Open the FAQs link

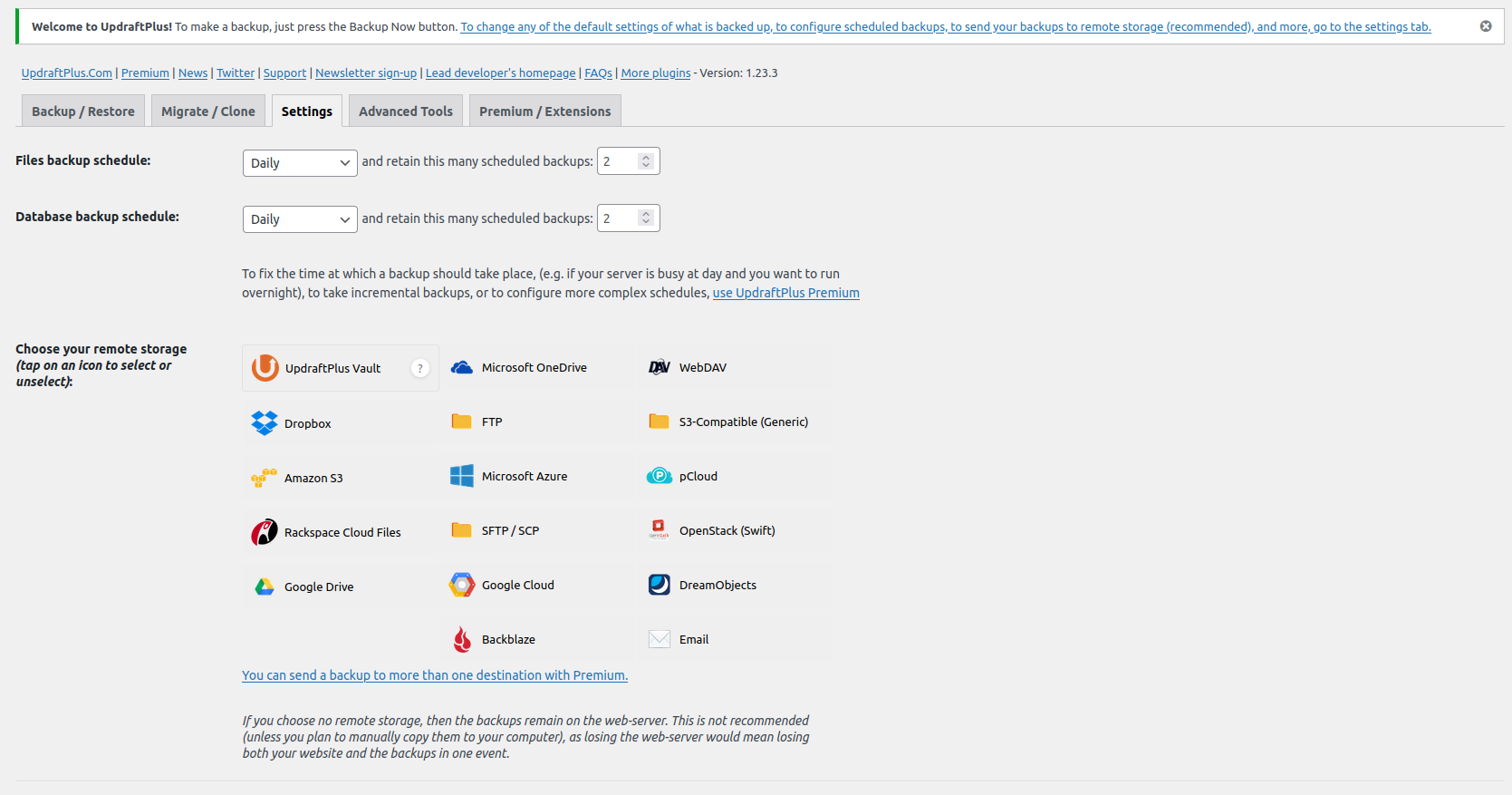click(x=598, y=73)
